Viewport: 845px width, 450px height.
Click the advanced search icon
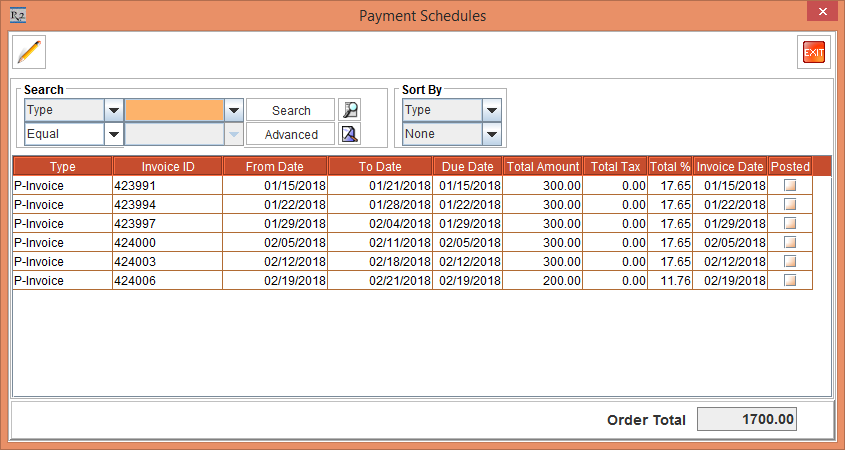349,134
